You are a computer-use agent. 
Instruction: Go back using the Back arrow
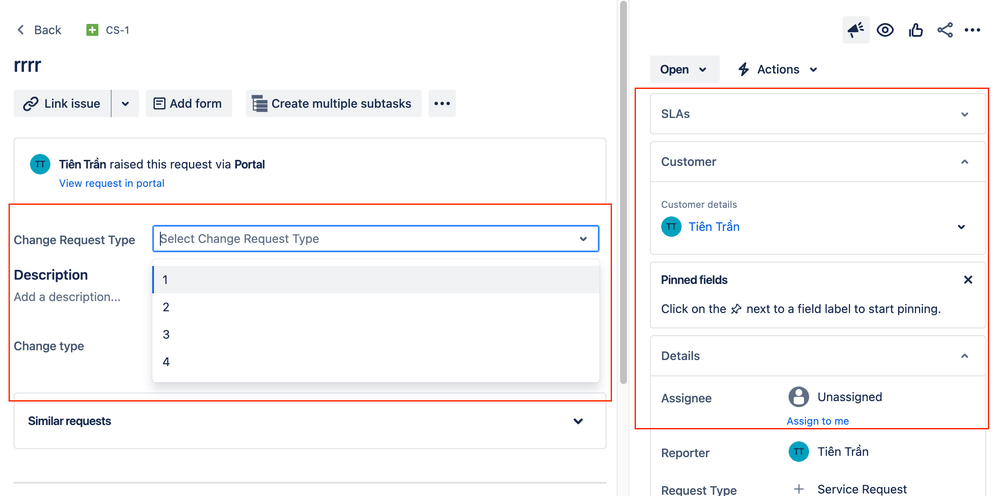[38, 30]
